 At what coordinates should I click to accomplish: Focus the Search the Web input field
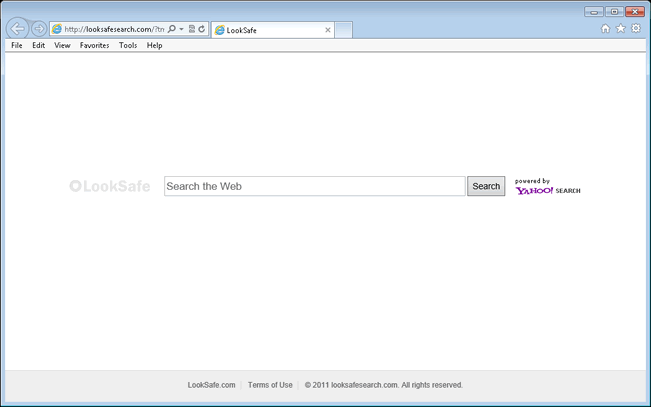pyautogui.click(x=314, y=186)
